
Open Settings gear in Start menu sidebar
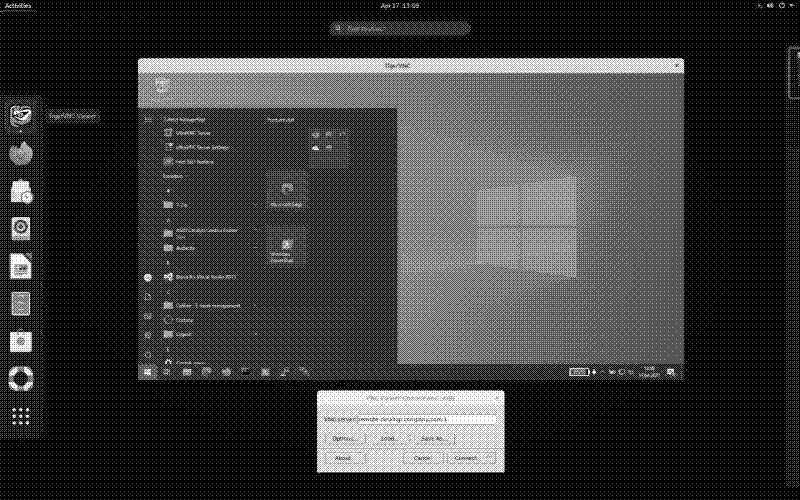[x=148, y=335]
